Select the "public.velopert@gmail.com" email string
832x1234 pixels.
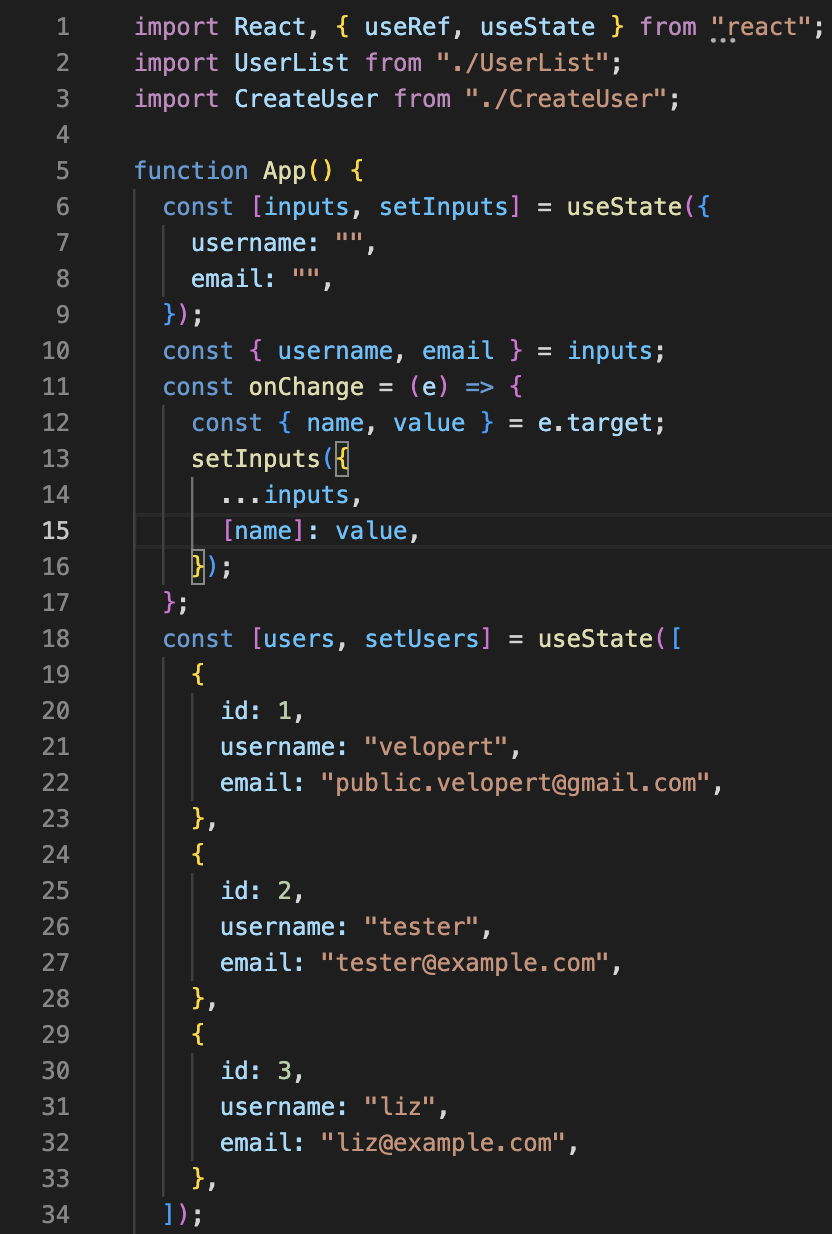[x=515, y=783]
